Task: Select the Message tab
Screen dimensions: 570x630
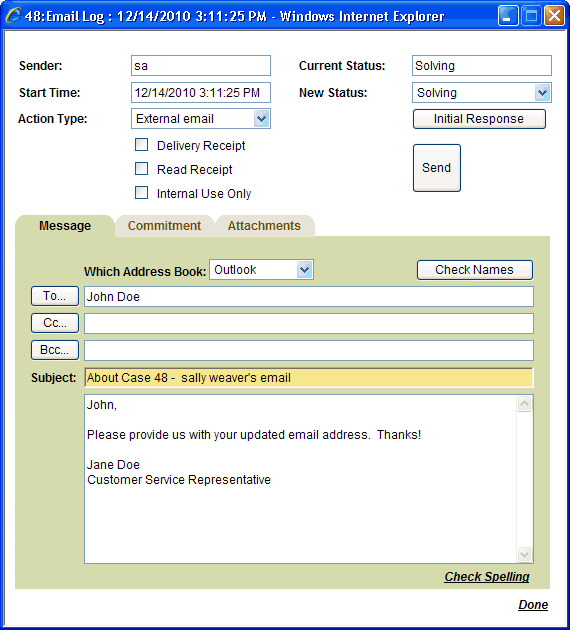Action: (65, 226)
